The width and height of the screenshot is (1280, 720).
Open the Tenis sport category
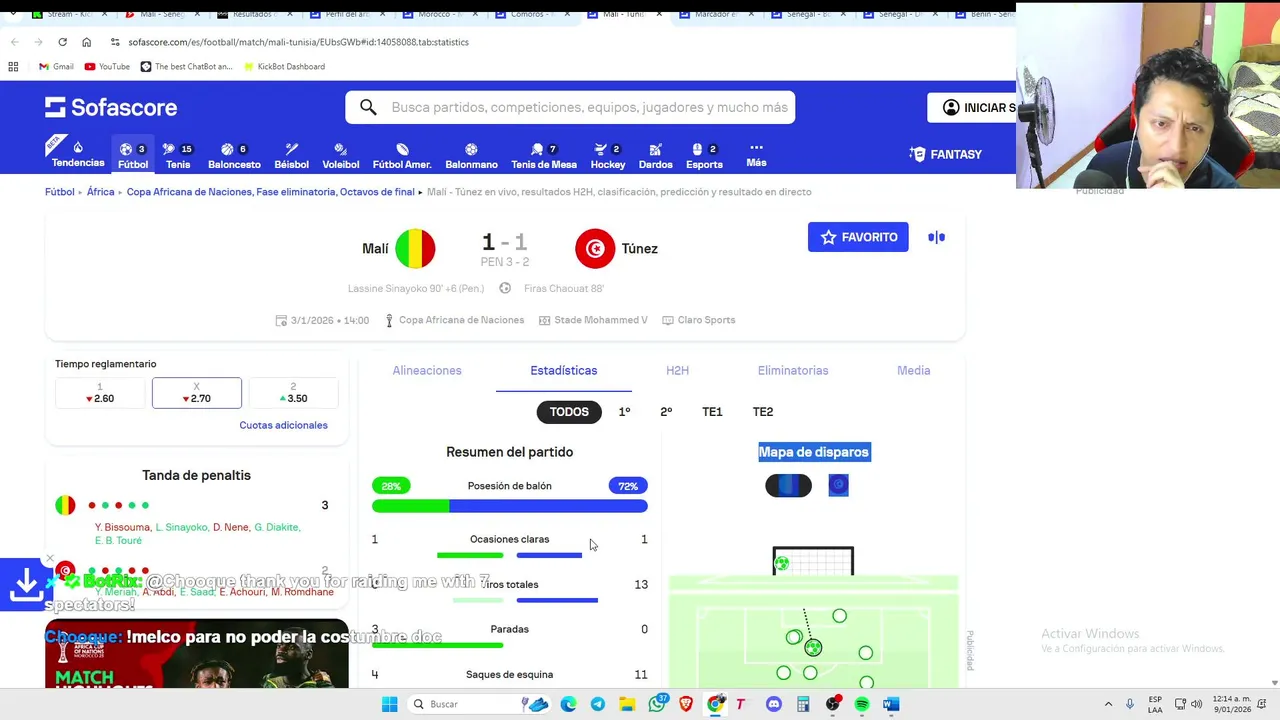pyautogui.click(x=178, y=155)
